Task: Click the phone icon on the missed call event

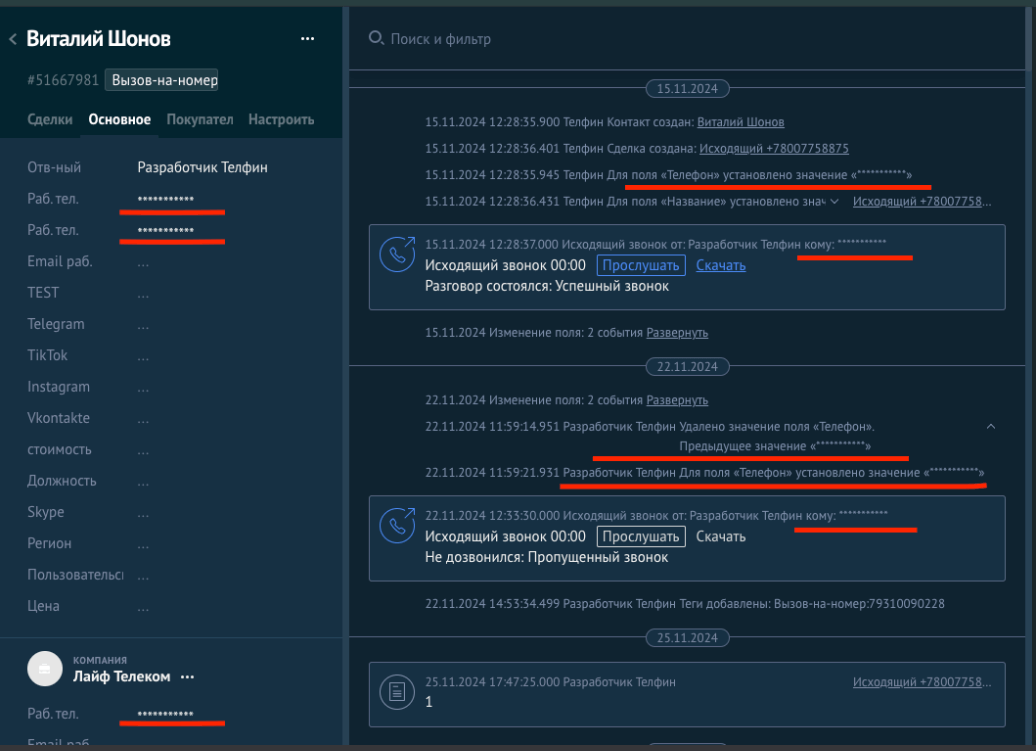Action: coord(398,524)
